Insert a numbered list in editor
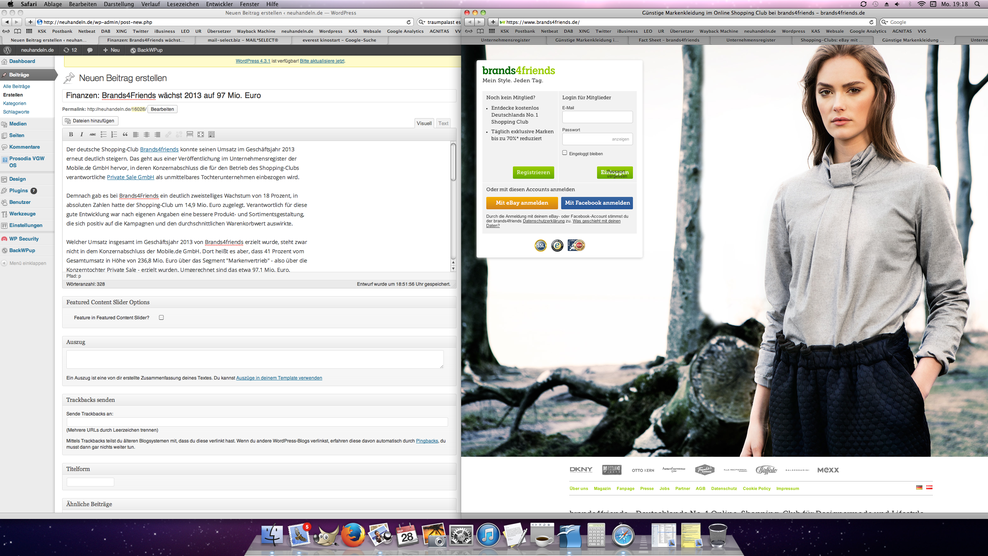 point(114,134)
